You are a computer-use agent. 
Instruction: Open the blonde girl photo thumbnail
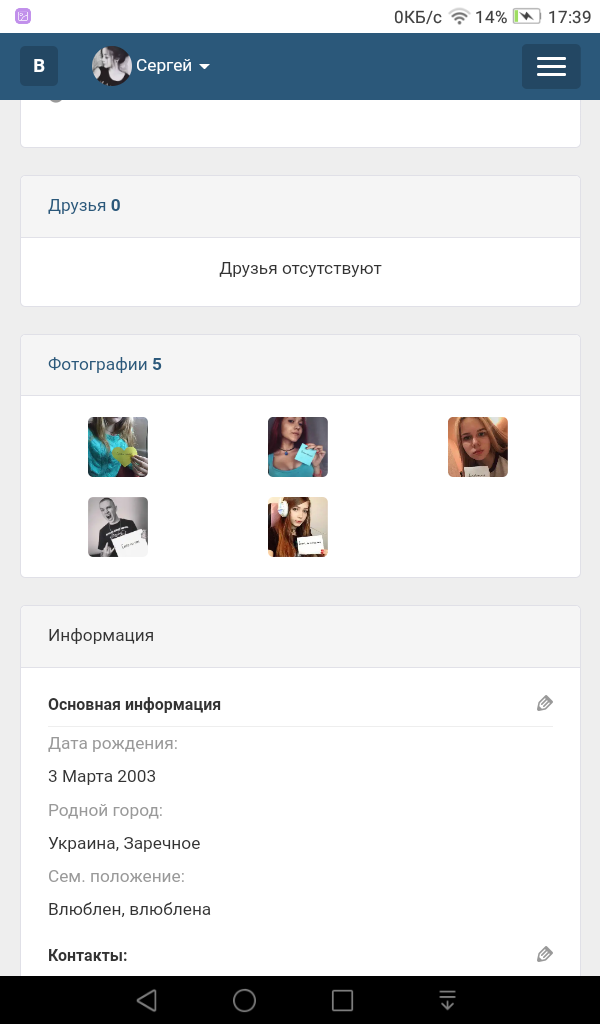point(478,447)
